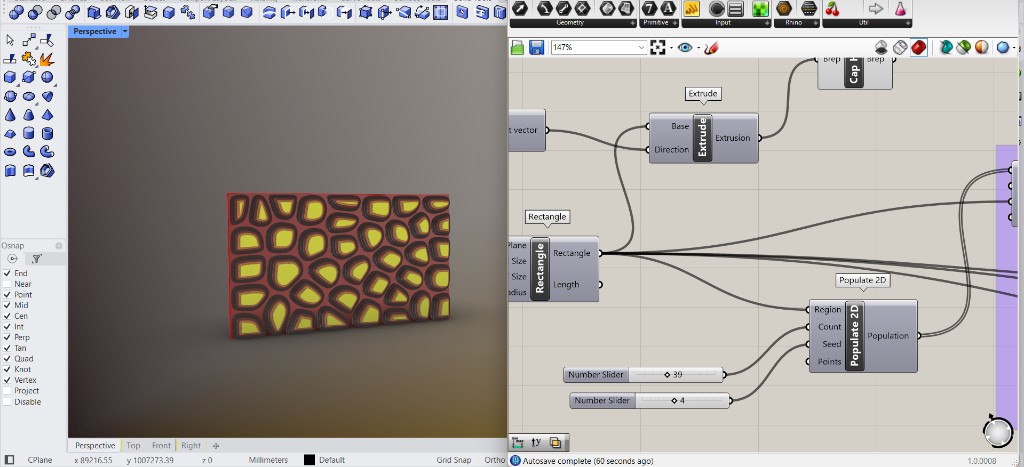
Task: Expand the Geometry panel dropdown
Action: coord(632,23)
